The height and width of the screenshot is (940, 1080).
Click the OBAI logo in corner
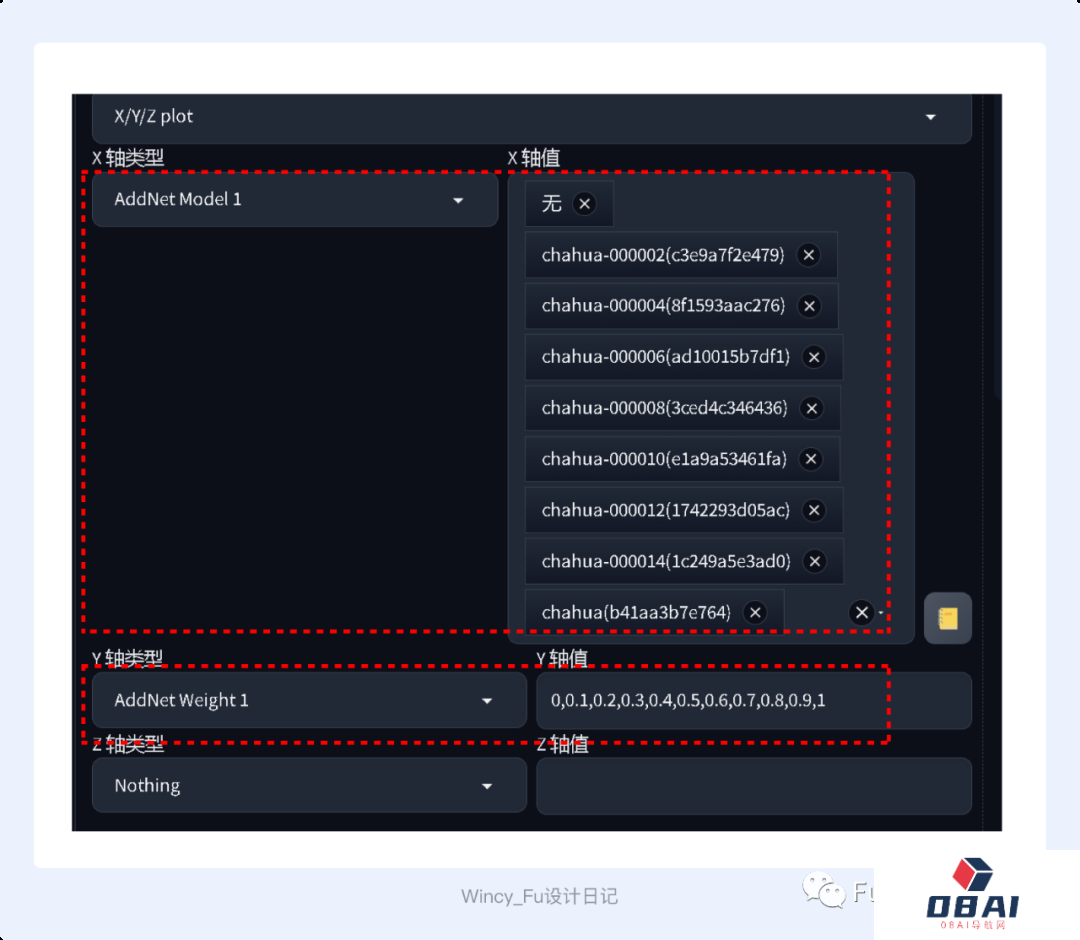972,897
